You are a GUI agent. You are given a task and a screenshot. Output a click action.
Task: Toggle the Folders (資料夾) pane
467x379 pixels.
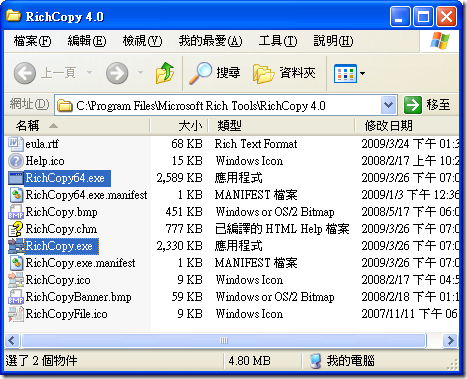tap(284, 73)
